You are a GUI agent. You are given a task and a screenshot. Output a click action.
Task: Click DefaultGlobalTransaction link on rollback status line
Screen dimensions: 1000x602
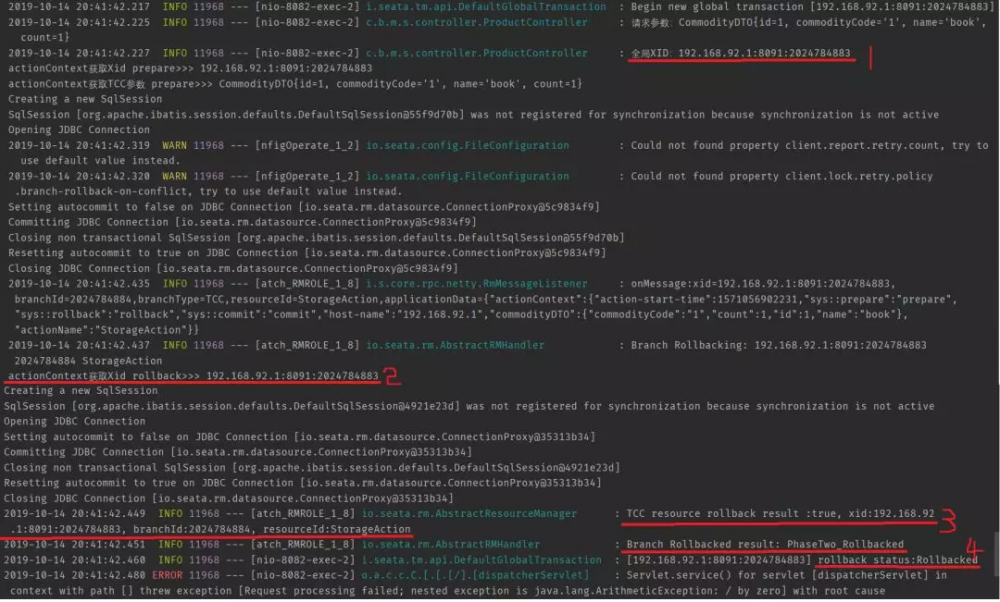[482, 560]
